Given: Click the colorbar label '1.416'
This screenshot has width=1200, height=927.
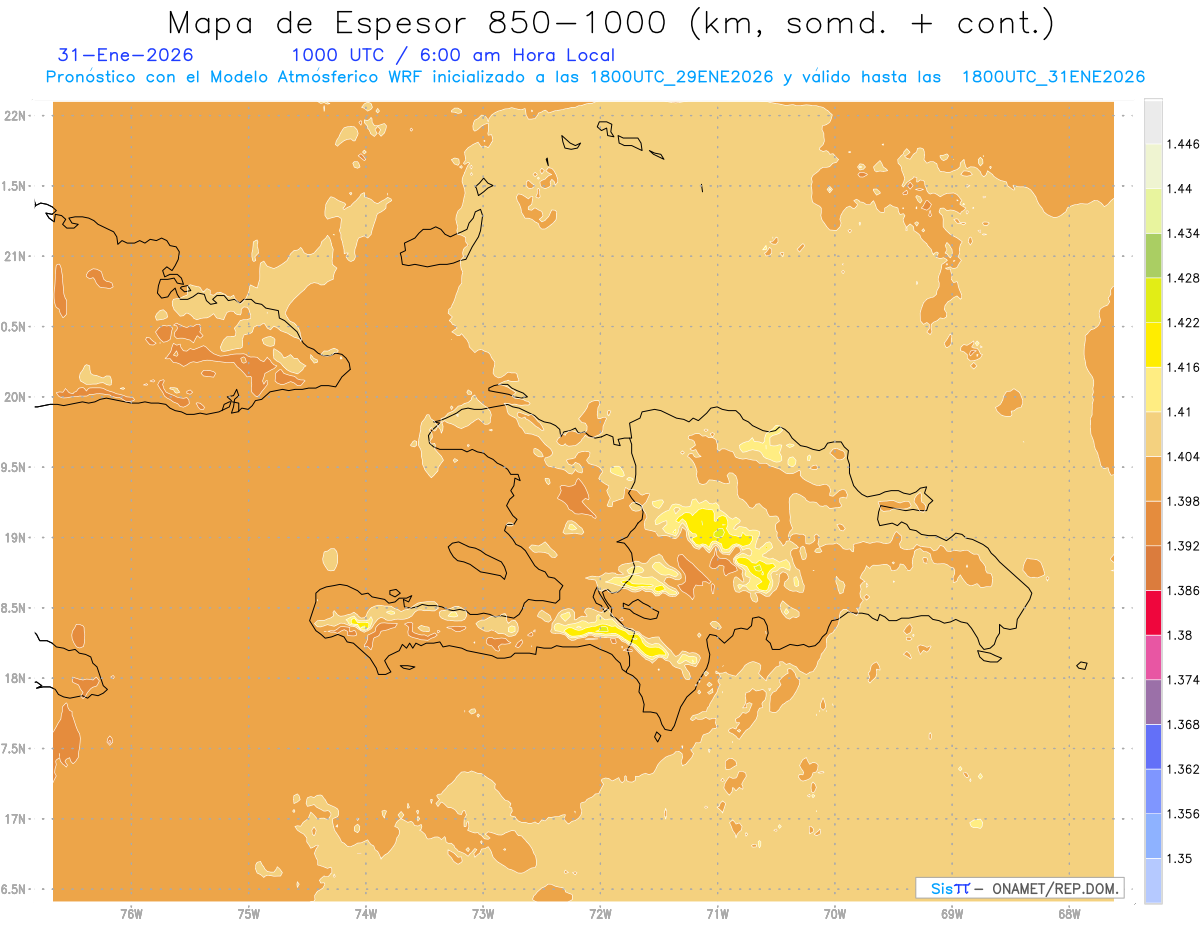Looking at the screenshot, I should pos(1183,367).
